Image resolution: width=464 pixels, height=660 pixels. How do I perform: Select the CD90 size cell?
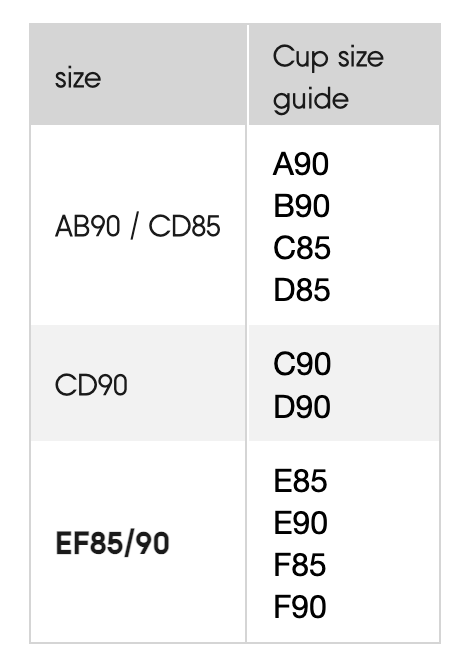pyautogui.click(x=138, y=383)
